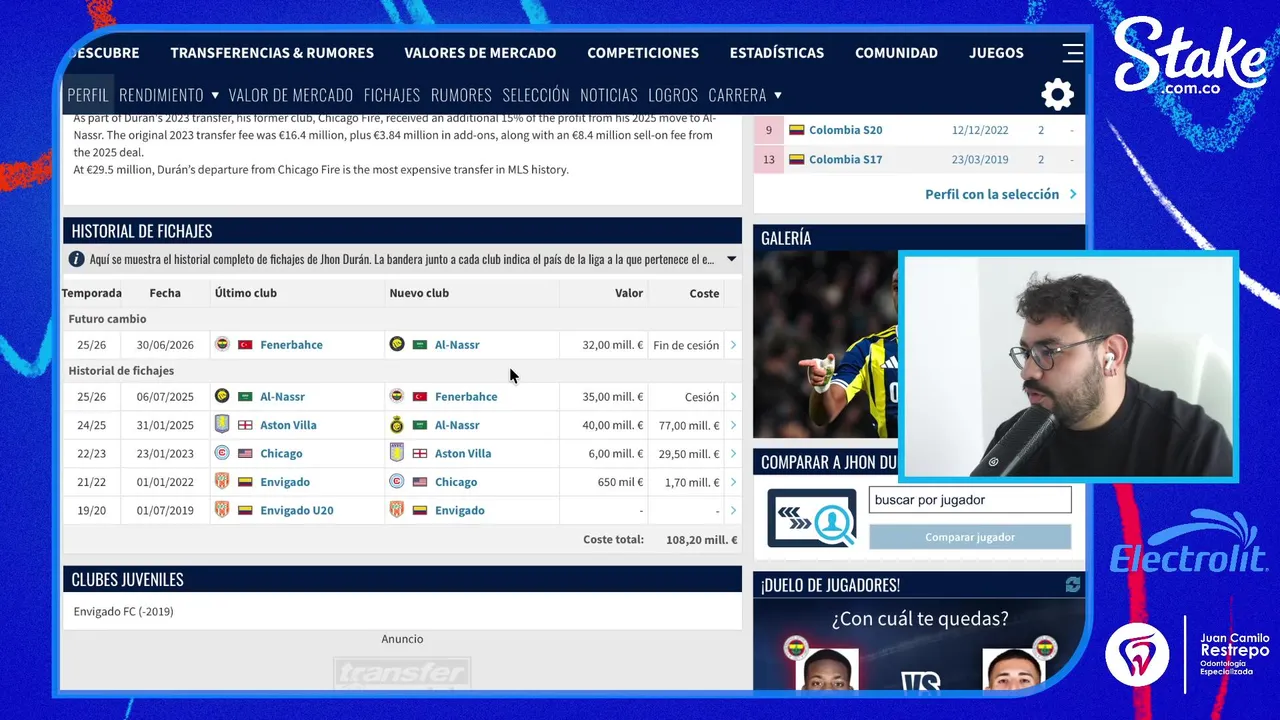Click the England flag next to Aston Villa, 31/01/2025 row
The image size is (1280, 720).
pyautogui.click(x=245, y=425)
